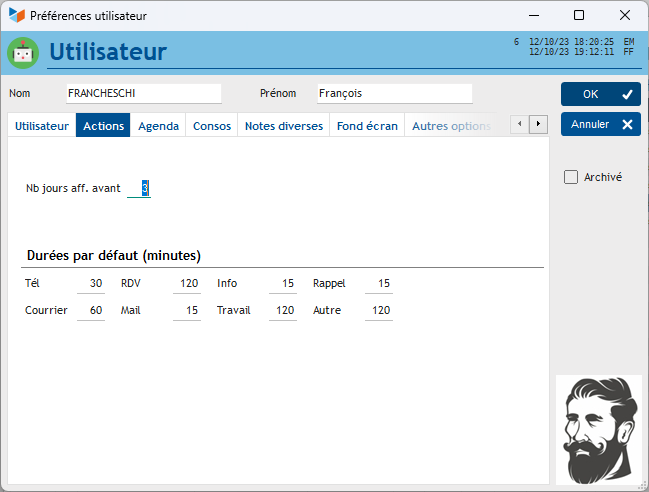Go to the Notes diverses tab

coord(283,126)
